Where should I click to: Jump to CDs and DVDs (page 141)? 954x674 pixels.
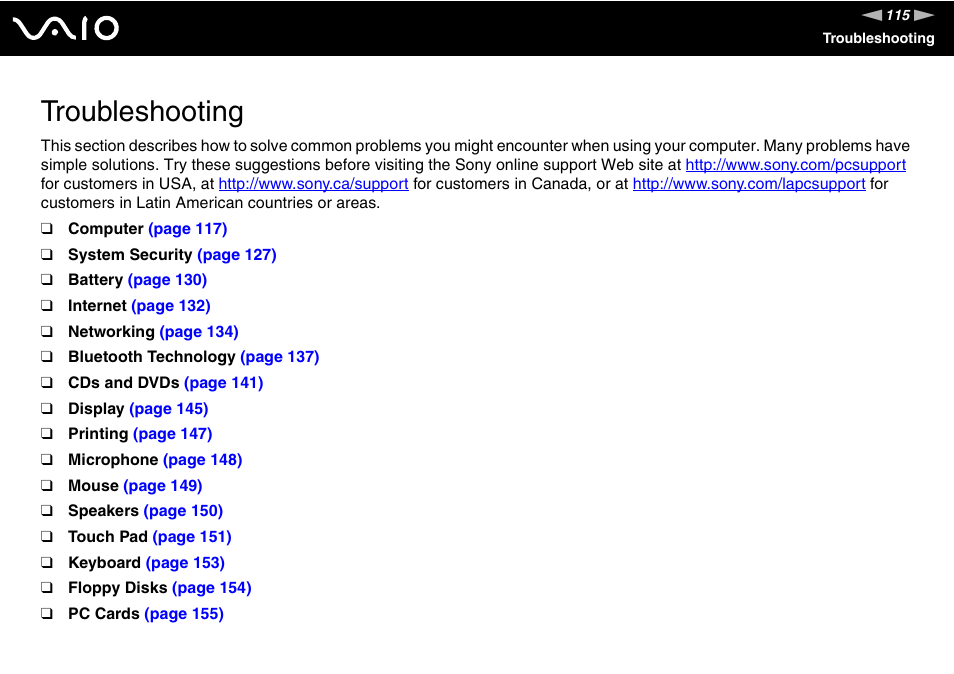[224, 383]
